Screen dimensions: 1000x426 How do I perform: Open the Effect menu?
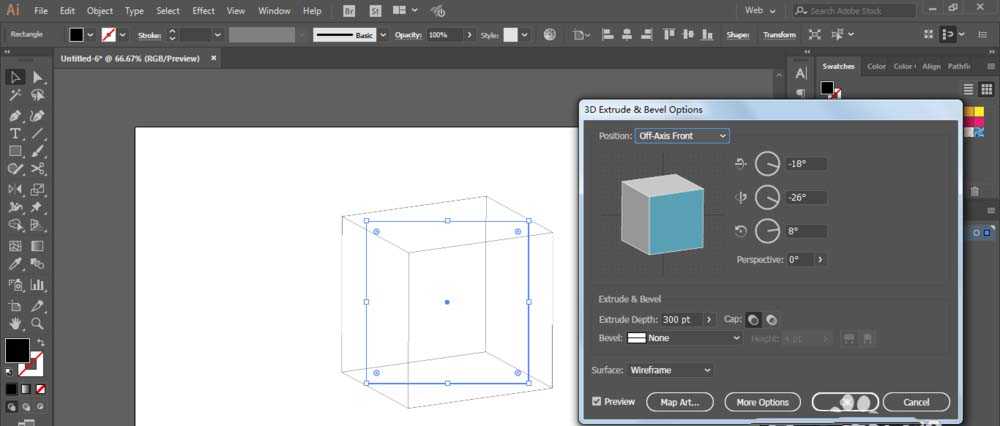203,10
